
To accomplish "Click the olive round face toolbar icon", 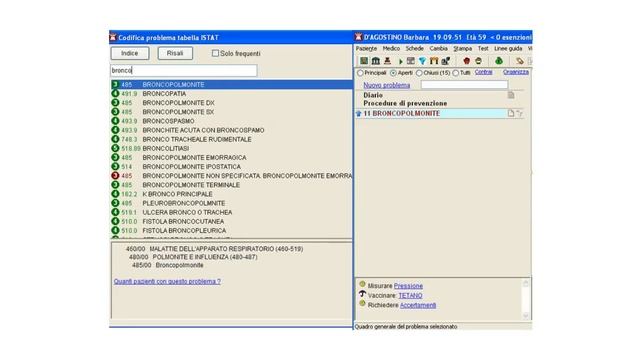I will tap(478, 61).
